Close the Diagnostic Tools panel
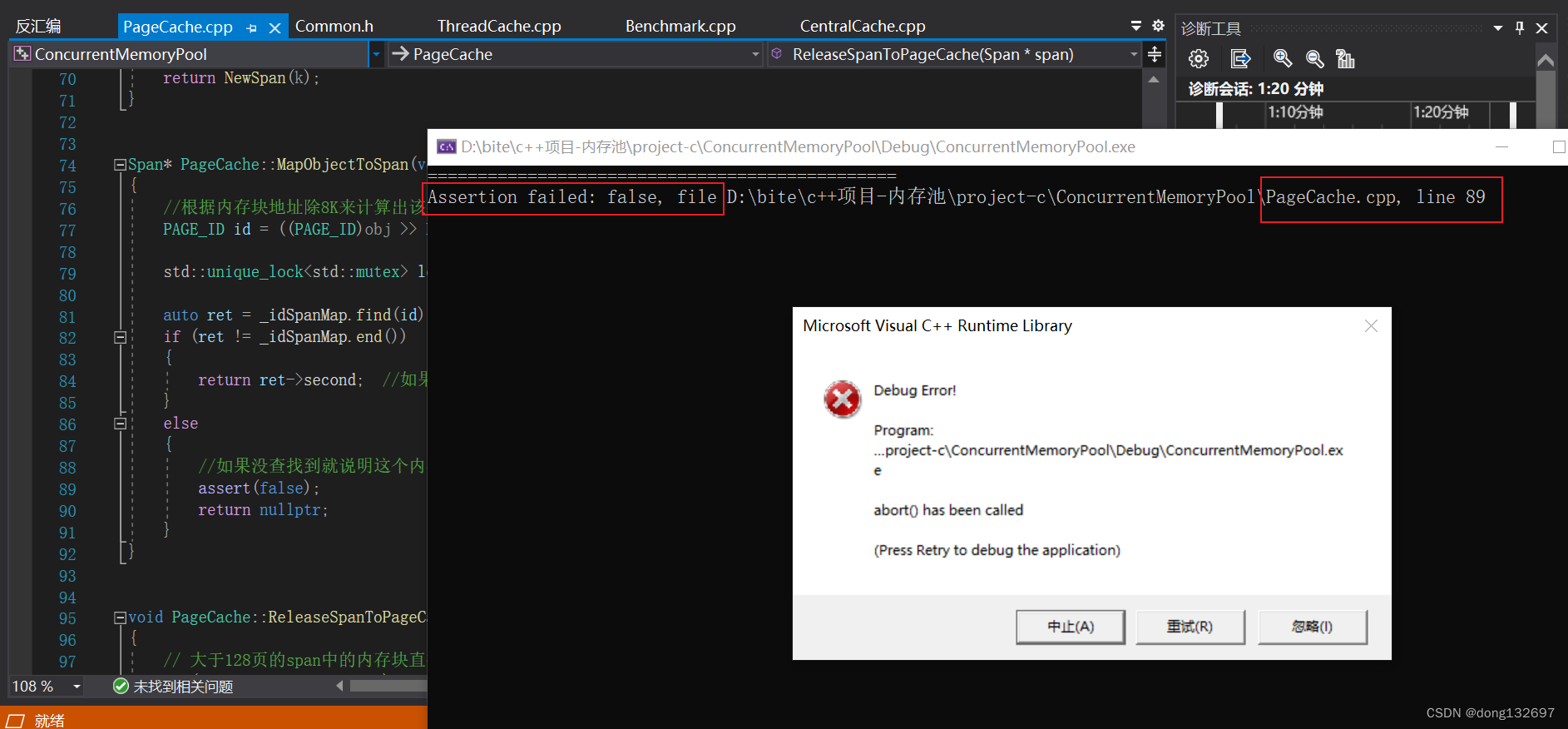The height and width of the screenshot is (729, 1568). click(x=1541, y=27)
